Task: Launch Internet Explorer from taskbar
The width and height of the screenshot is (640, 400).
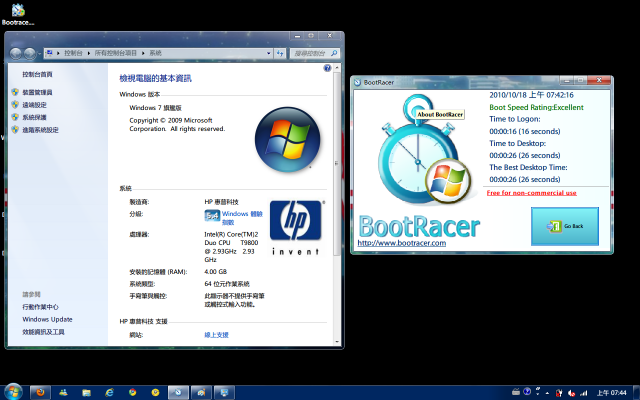Action: click(109, 393)
